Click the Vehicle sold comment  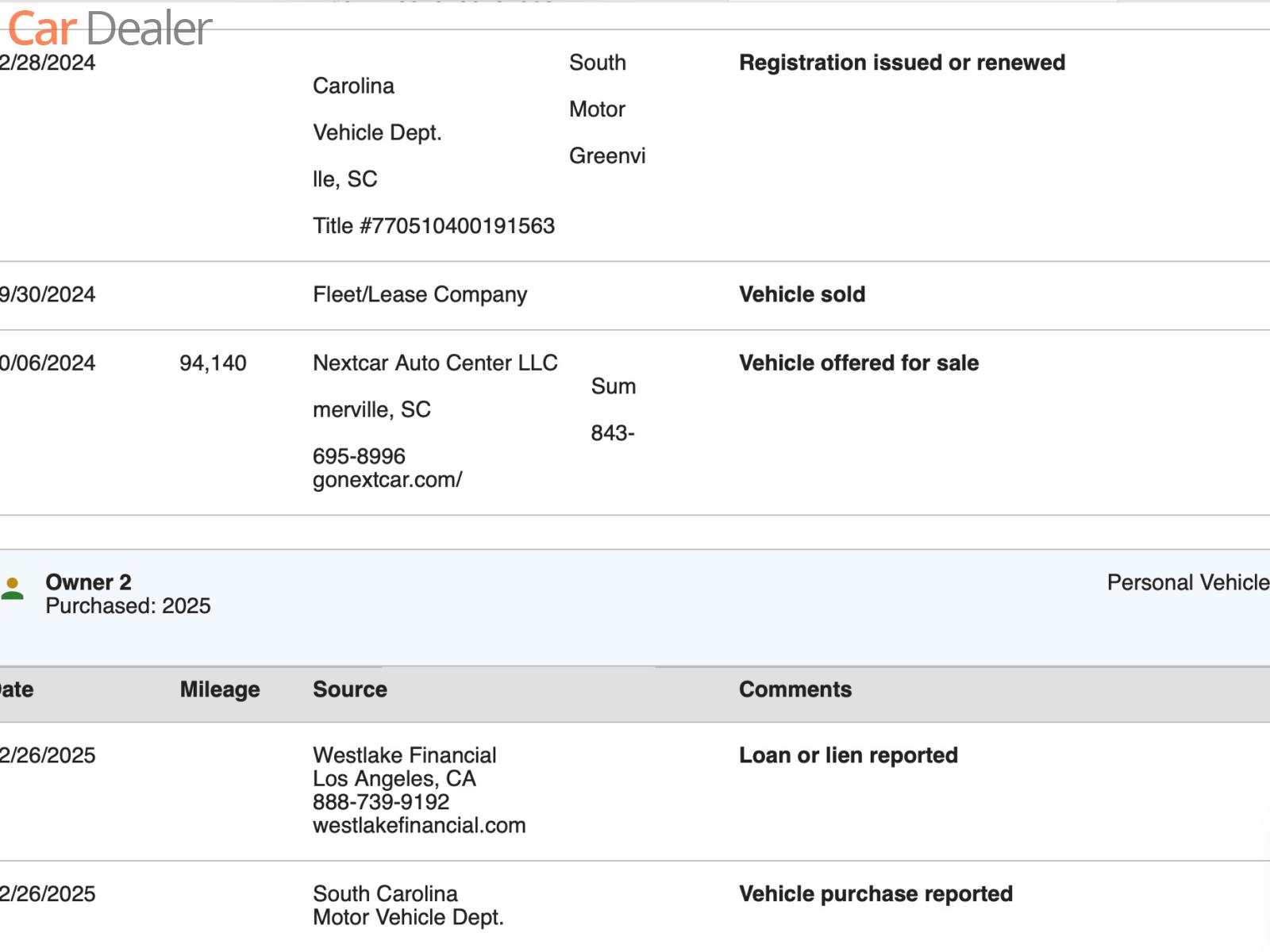802,294
